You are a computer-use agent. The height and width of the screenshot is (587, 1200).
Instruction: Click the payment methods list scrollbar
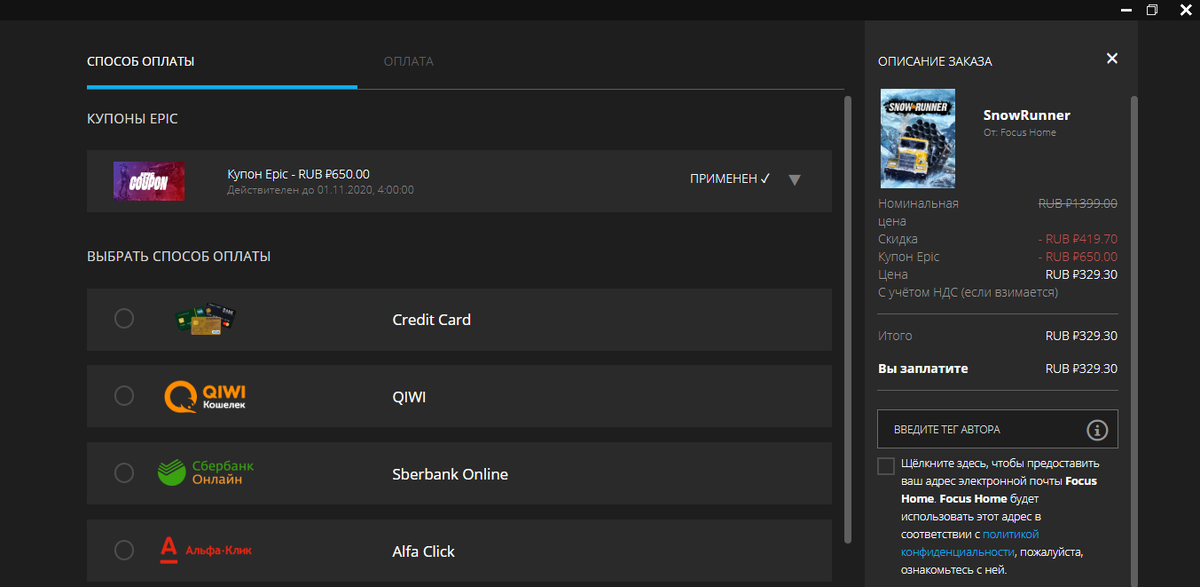click(848, 319)
